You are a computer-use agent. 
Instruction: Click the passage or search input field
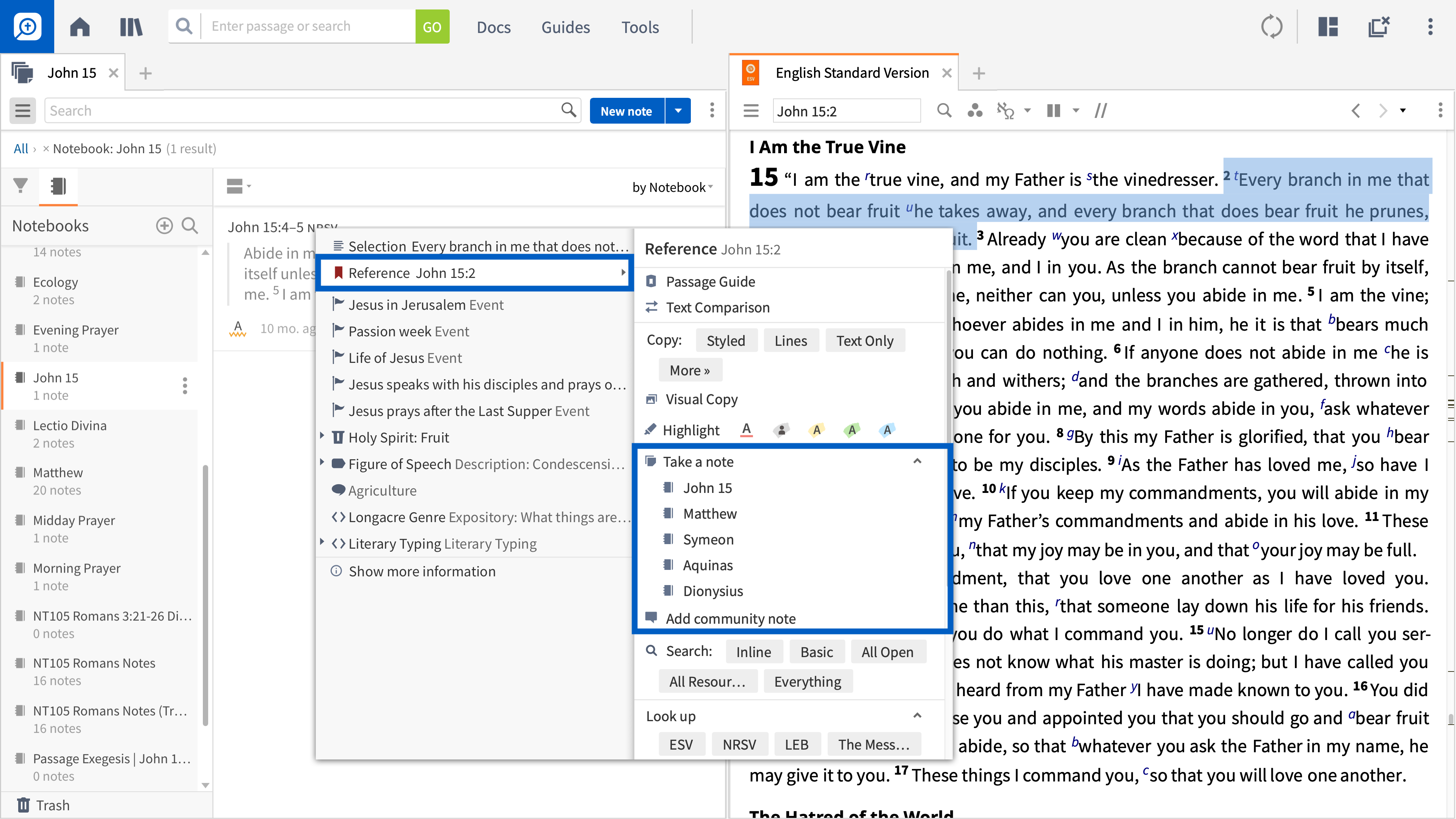coord(309,27)
